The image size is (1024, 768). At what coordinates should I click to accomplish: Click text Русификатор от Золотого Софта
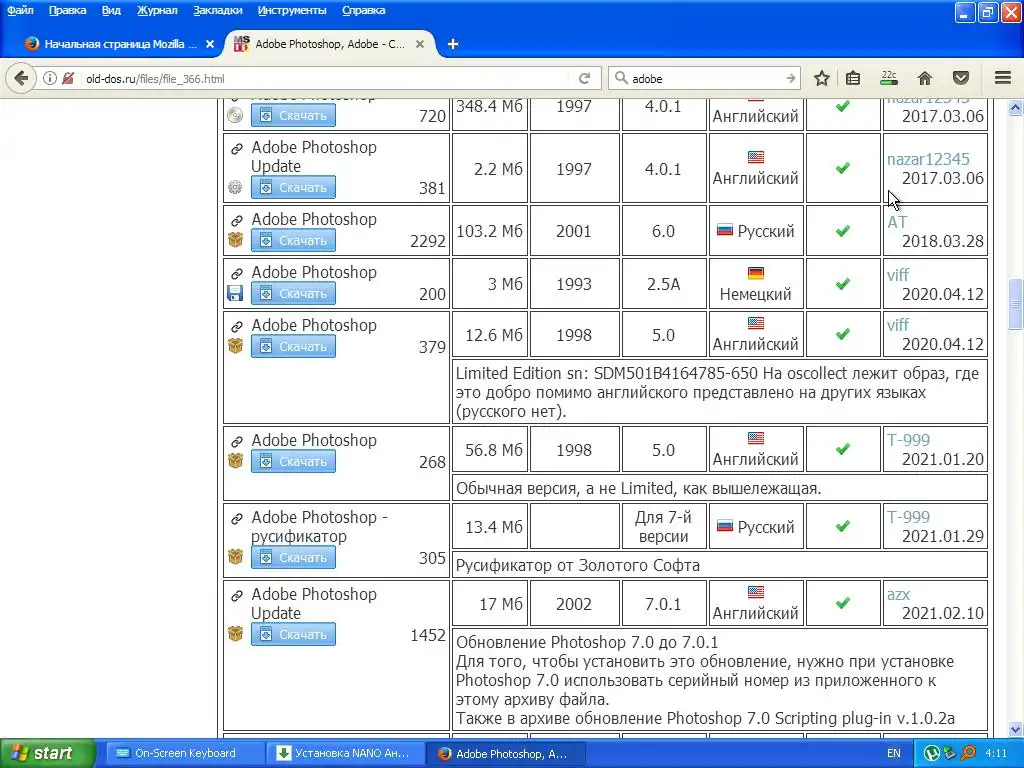[577, 565]
